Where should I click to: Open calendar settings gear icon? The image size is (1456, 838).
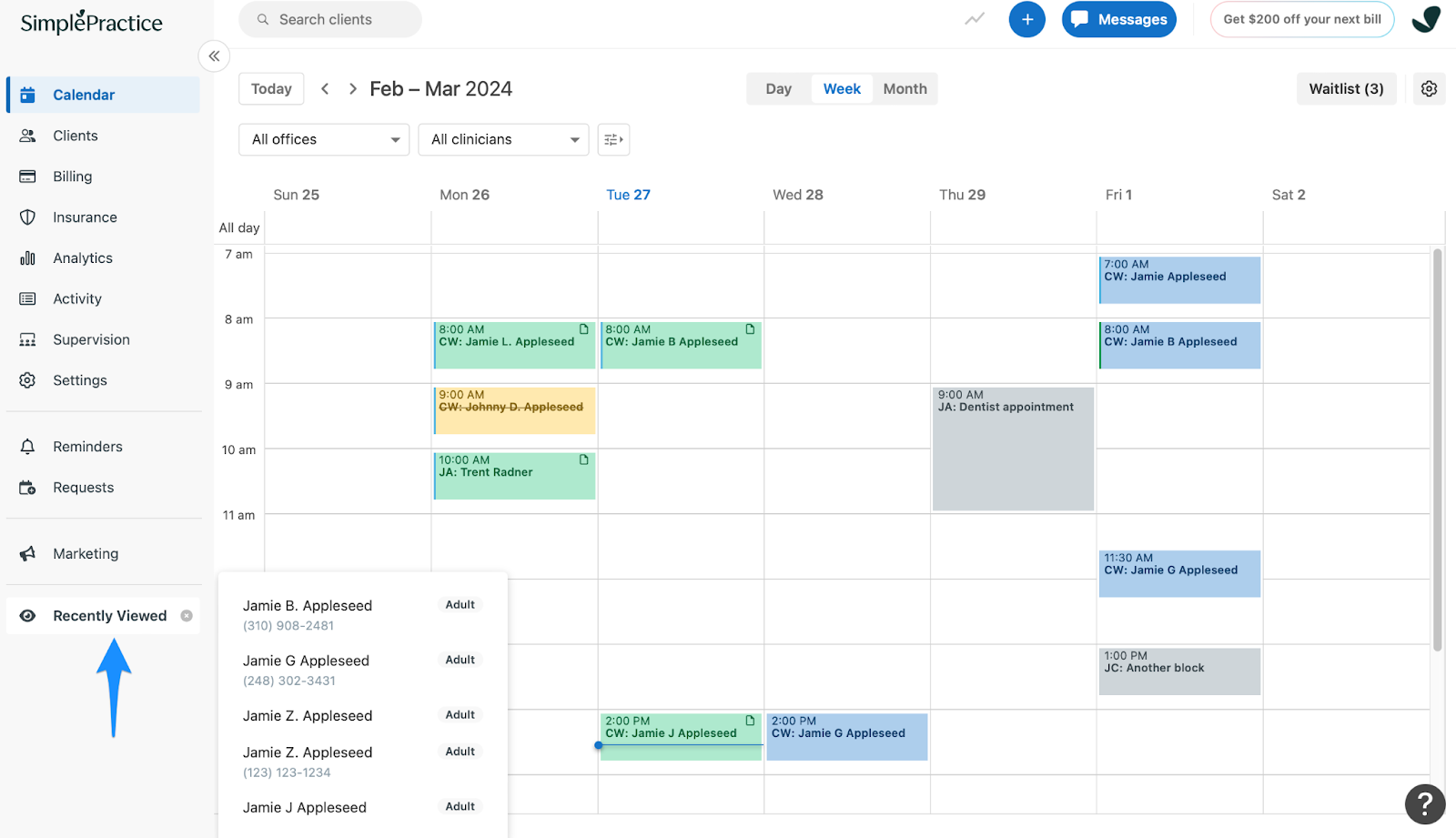coord(1428,88)
